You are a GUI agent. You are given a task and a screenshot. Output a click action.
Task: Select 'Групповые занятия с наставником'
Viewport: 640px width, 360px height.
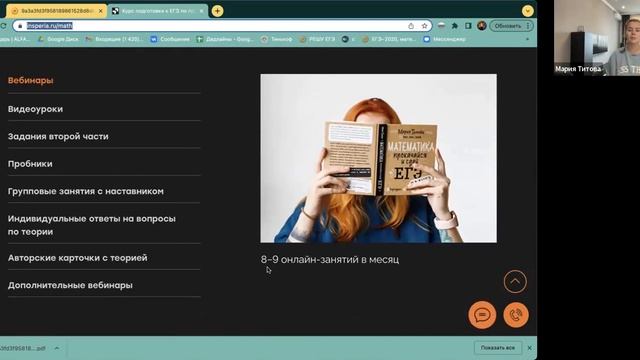pyautogui.click(x=86, y=191)
